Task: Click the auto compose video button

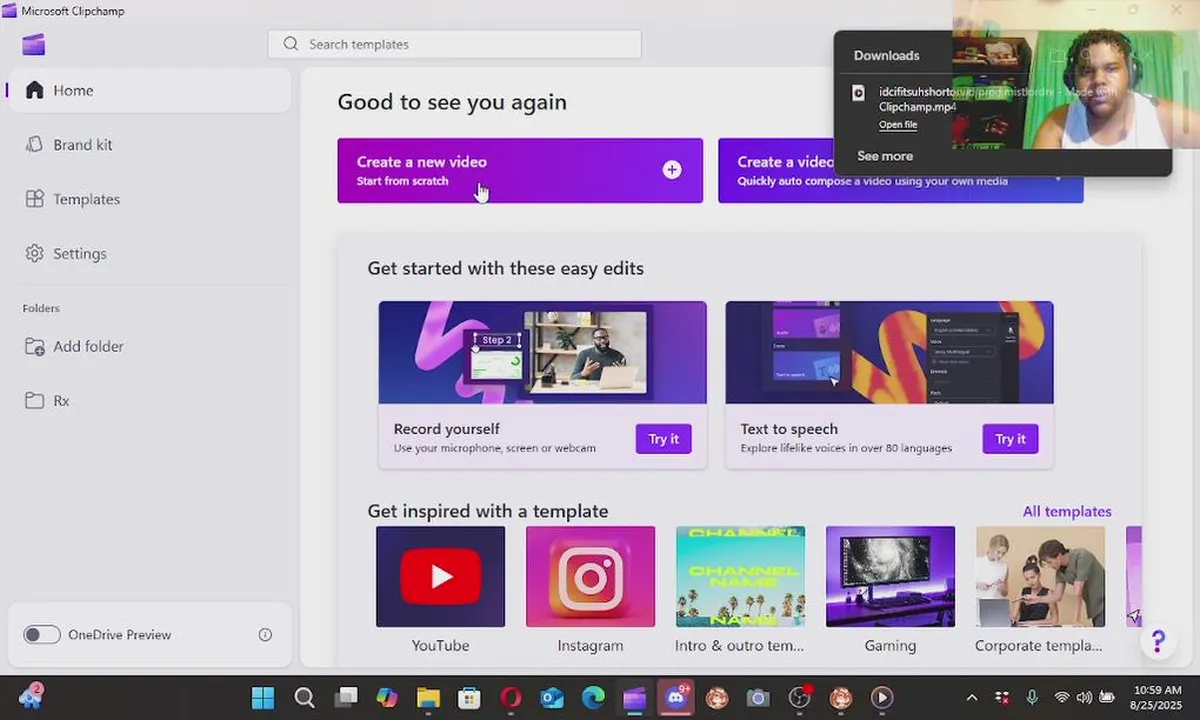Action: (900, 170)
